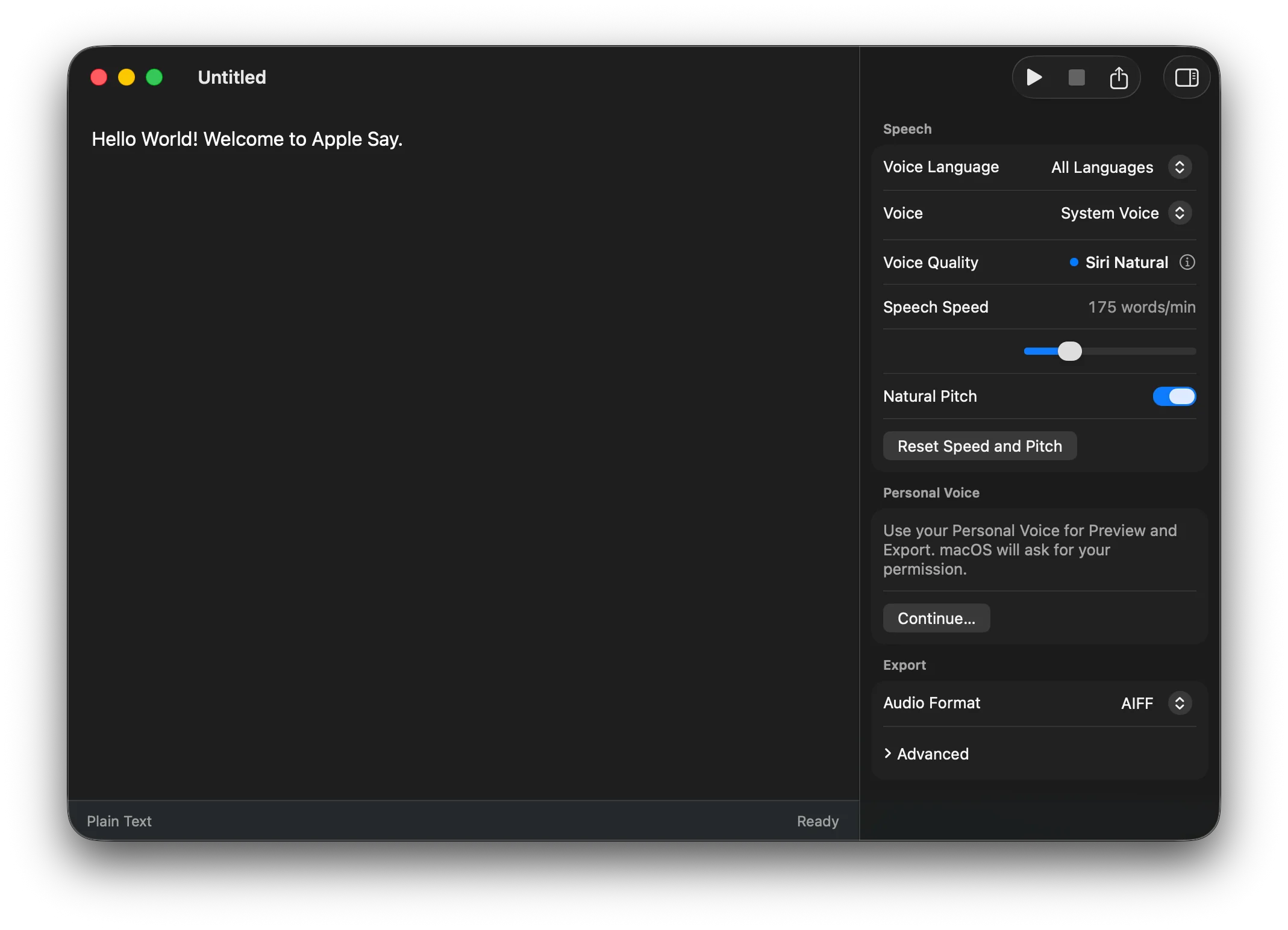Click the Plain Text status label
This screenshot has height=930, width=1288.
click(x=119, y=821)
